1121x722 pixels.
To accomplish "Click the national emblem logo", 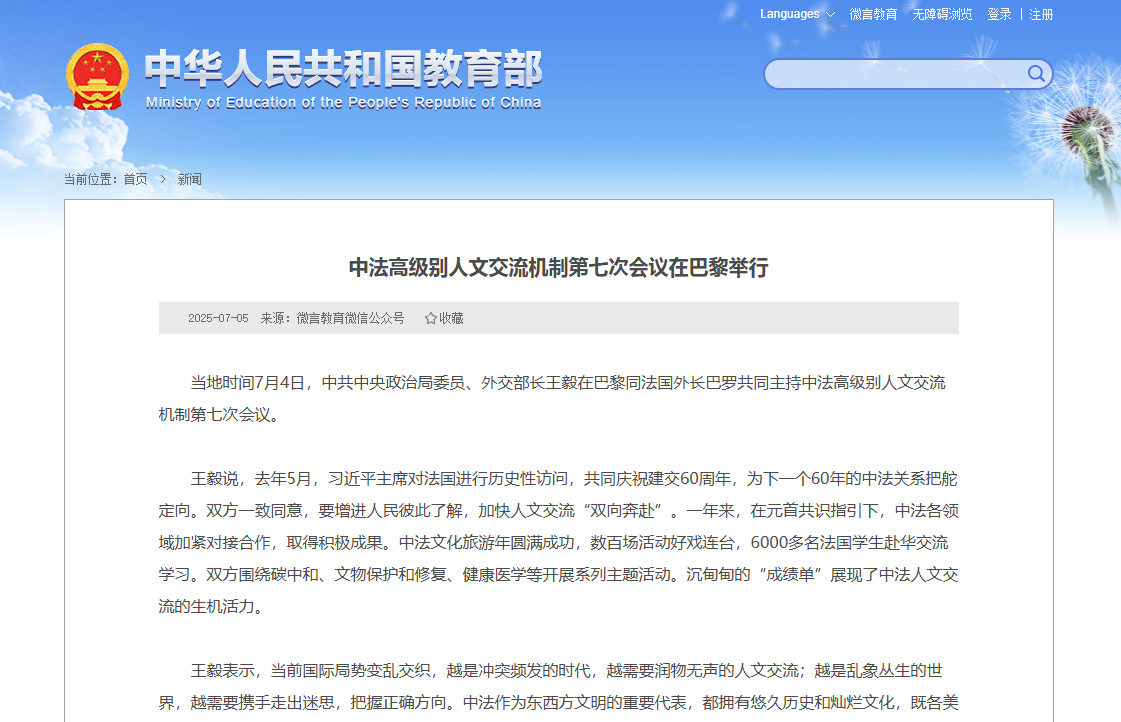I will 97,76.
